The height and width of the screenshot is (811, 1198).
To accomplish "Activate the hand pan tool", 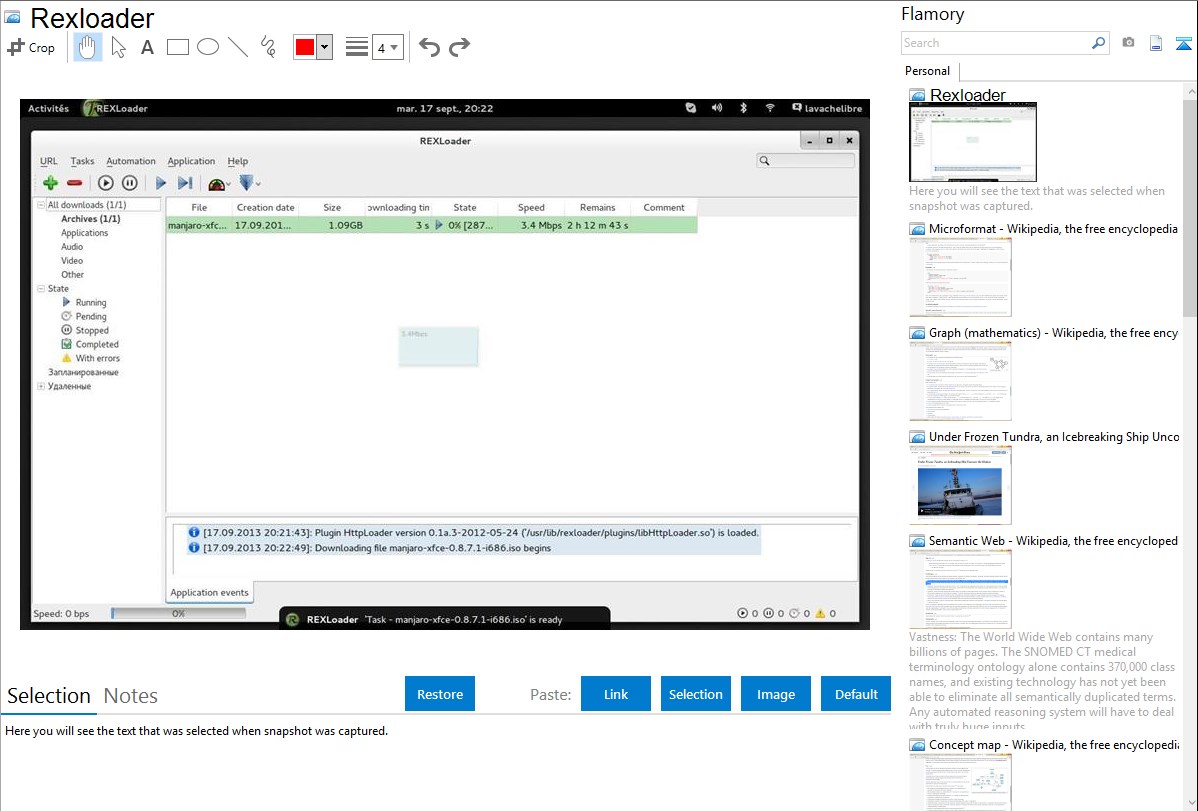I will [x=88, y=47].
